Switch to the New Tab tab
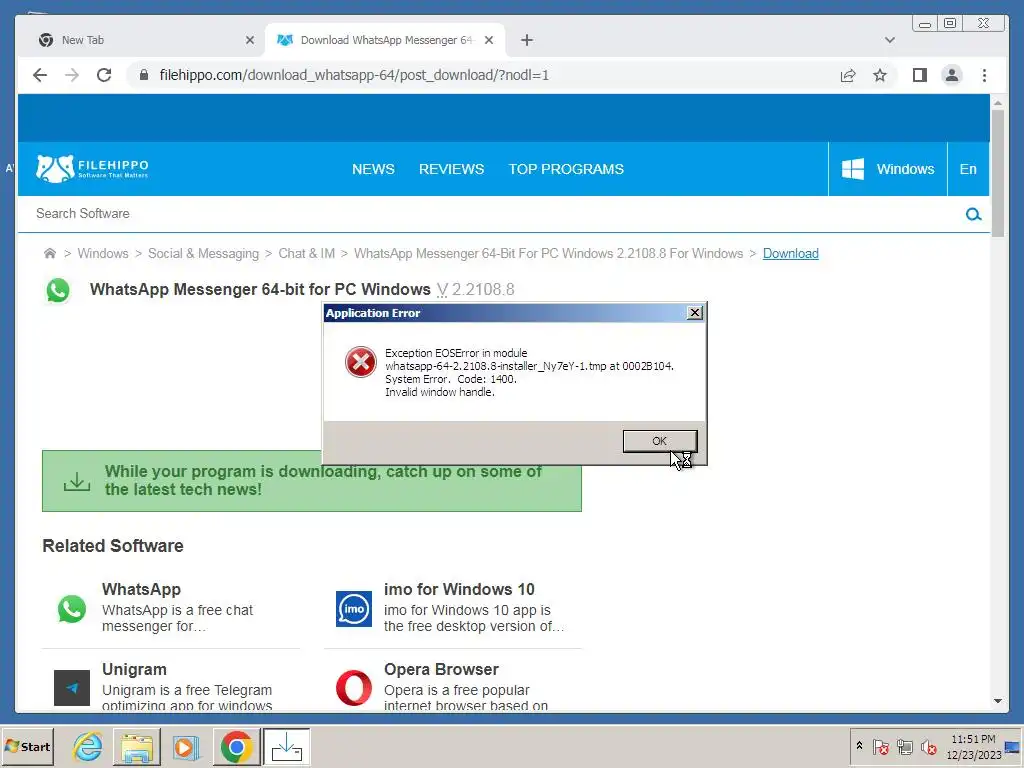This screenshot has height=768, width=1024. tap(142, 40)
